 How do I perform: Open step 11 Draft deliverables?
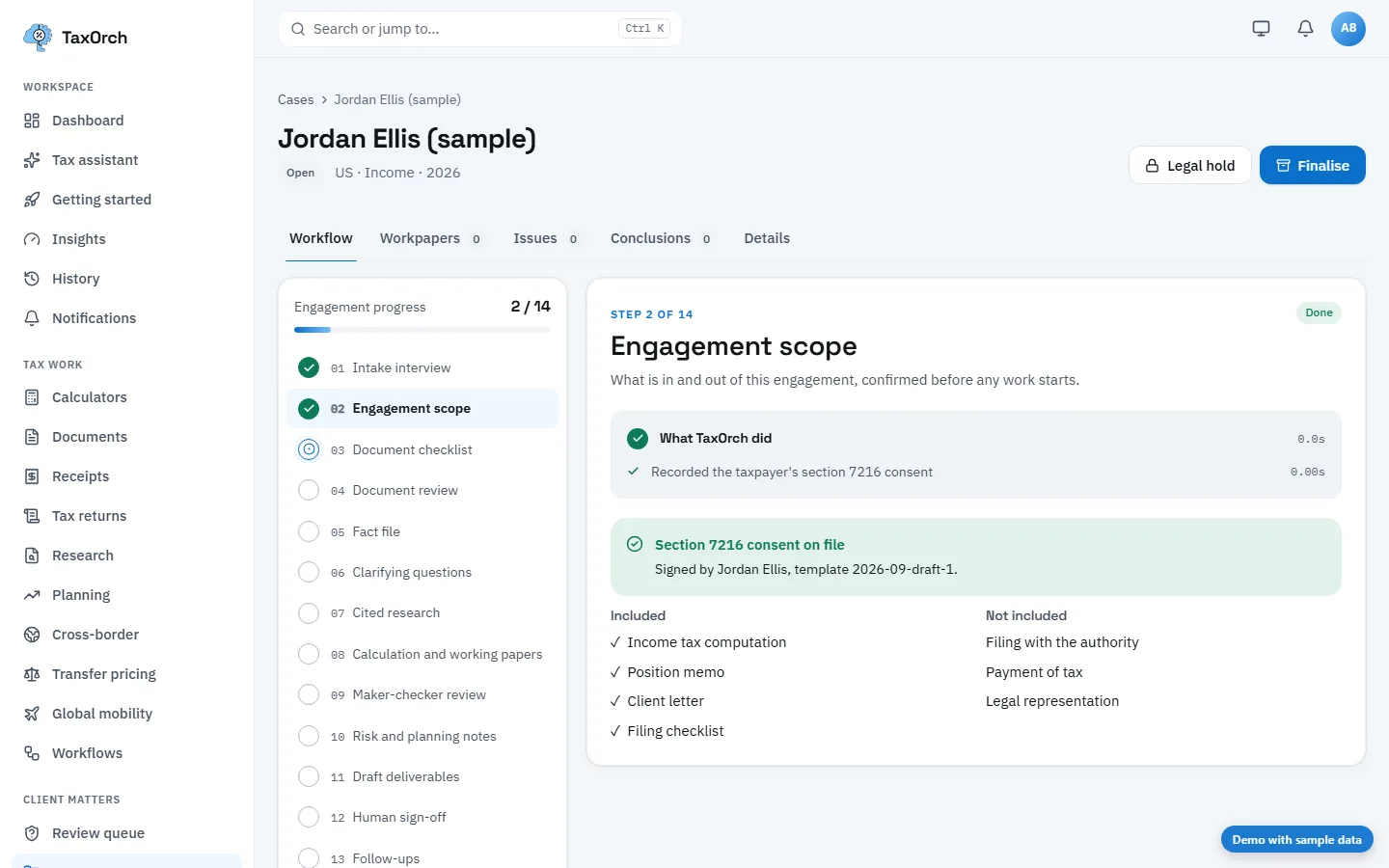422,776
